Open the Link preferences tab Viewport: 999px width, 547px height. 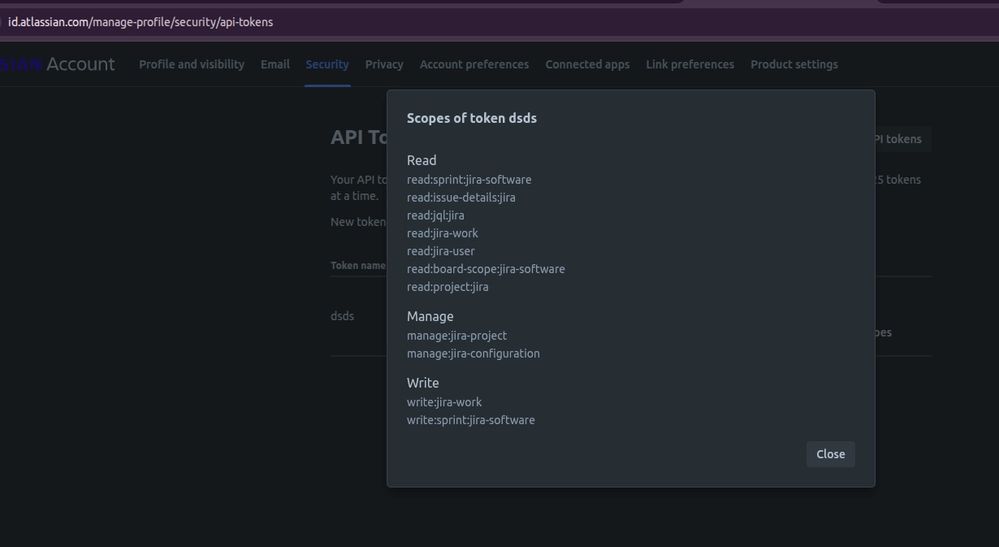pos(690,64)
